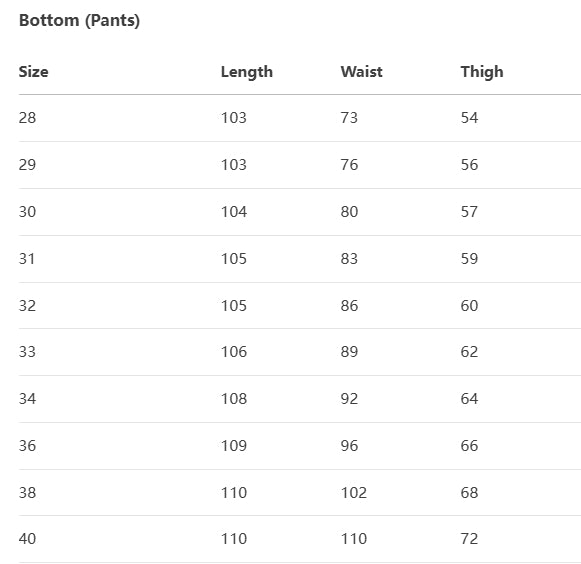581x564 pixels.
Task: Select the Thigh column header
Action: point(482,72)
